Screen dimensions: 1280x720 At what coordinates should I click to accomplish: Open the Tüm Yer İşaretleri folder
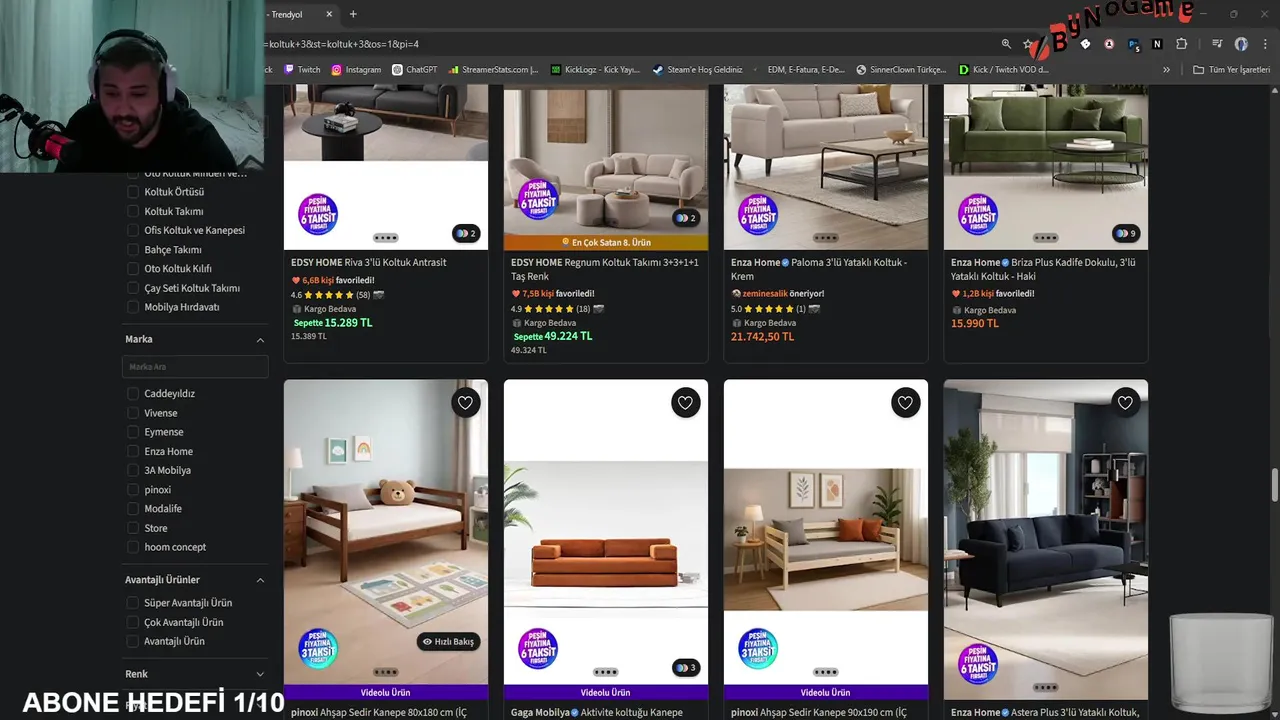click(1231, 70)
